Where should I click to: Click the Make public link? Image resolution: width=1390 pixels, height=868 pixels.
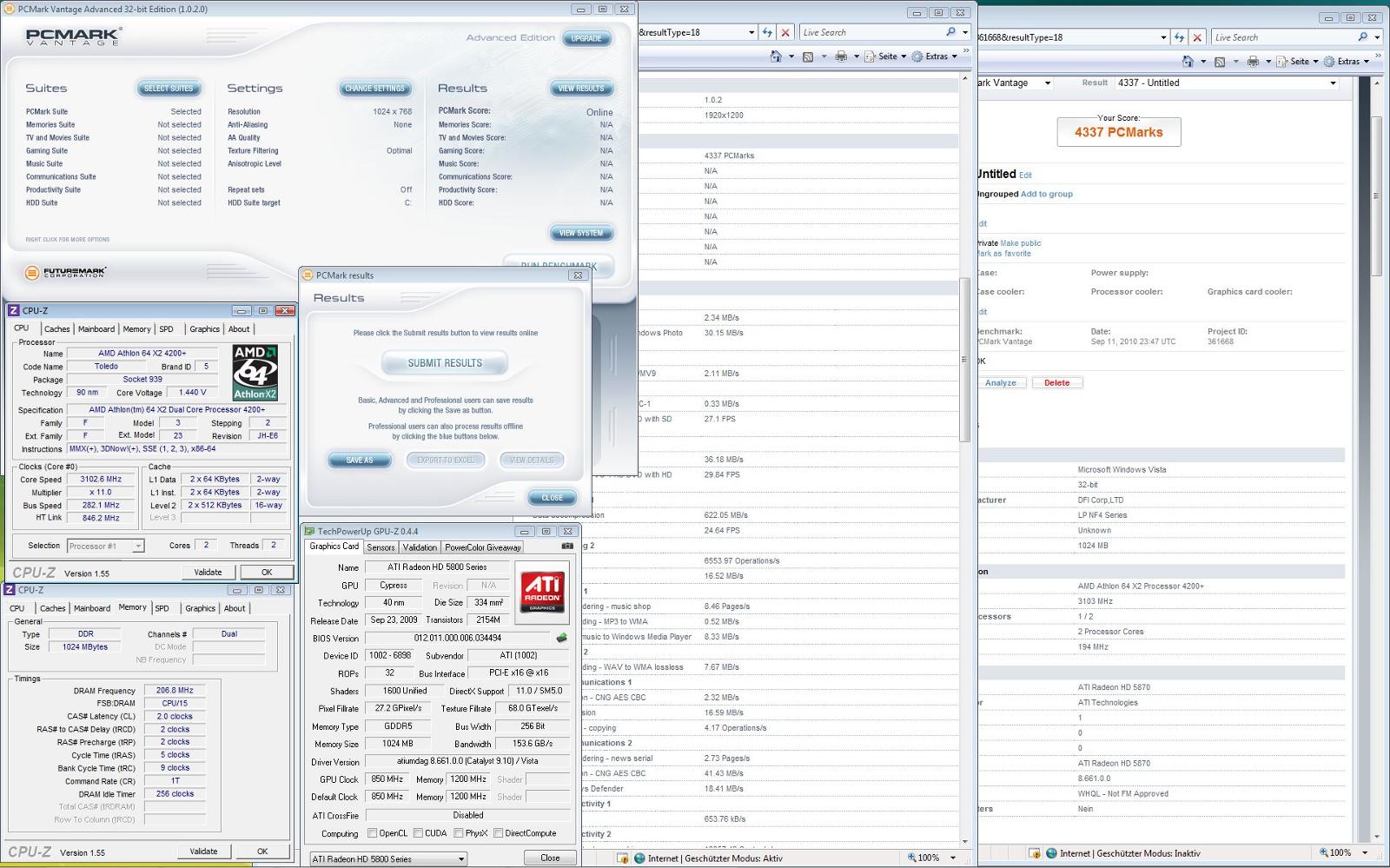1021,243
